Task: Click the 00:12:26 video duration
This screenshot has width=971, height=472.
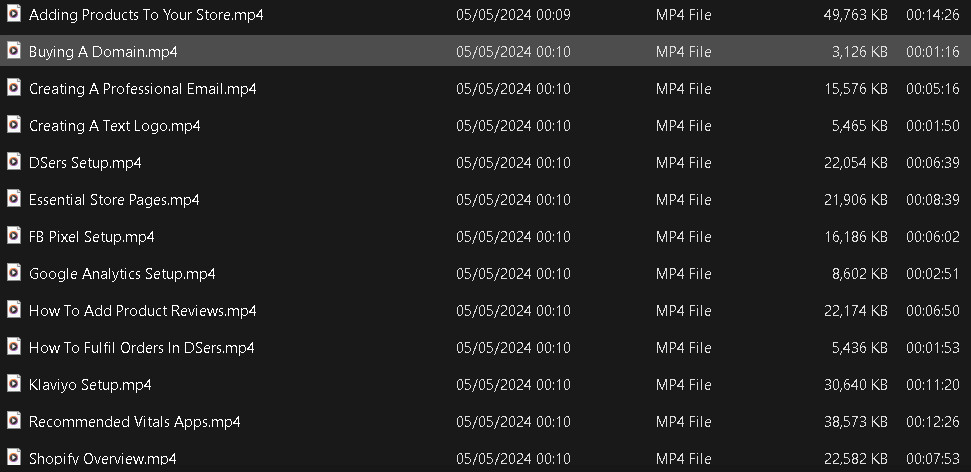Action: [932, 421]
